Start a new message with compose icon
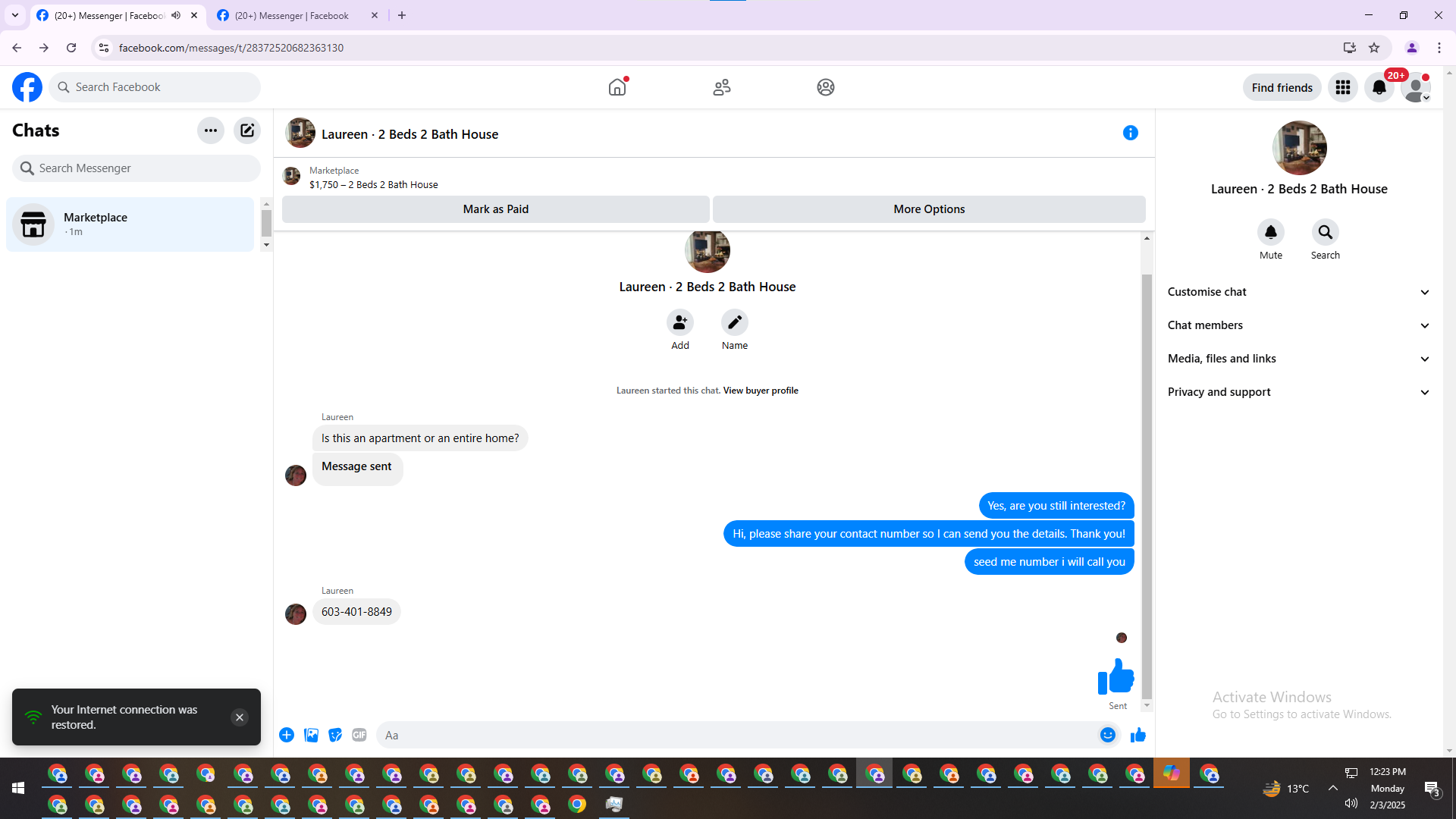This screenshot has width=1456, height=819. (x=247, y=130)
